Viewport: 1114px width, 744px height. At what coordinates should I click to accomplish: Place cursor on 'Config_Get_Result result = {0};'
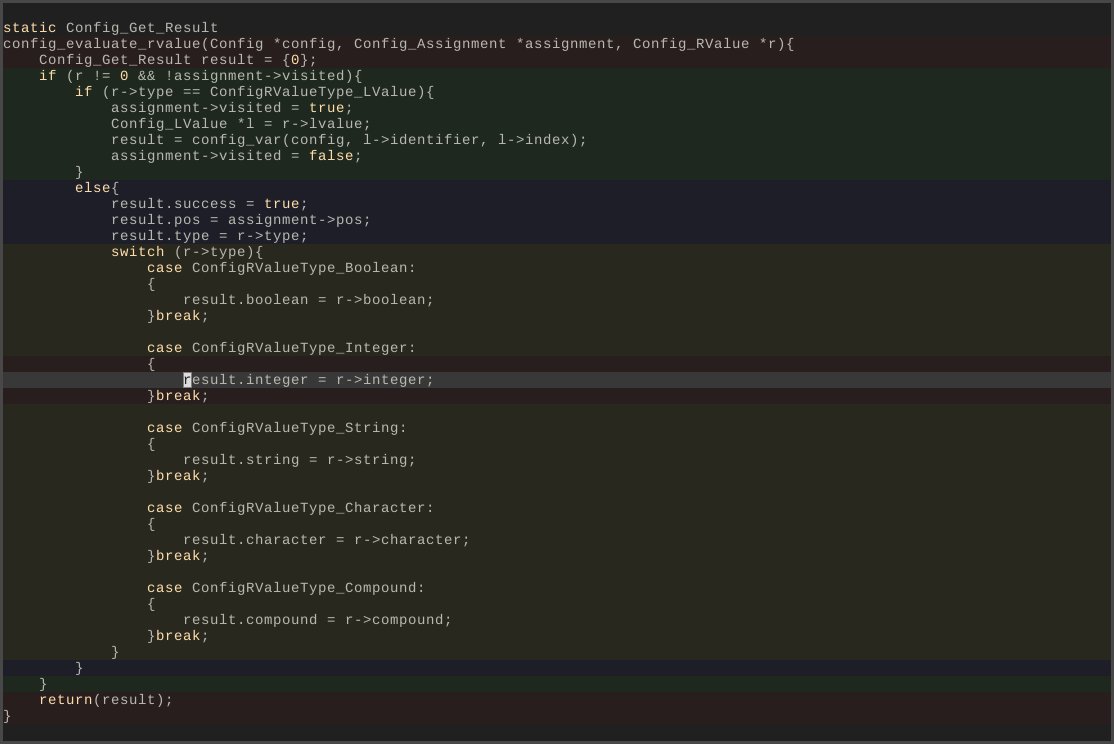click(x=178, y=60)
